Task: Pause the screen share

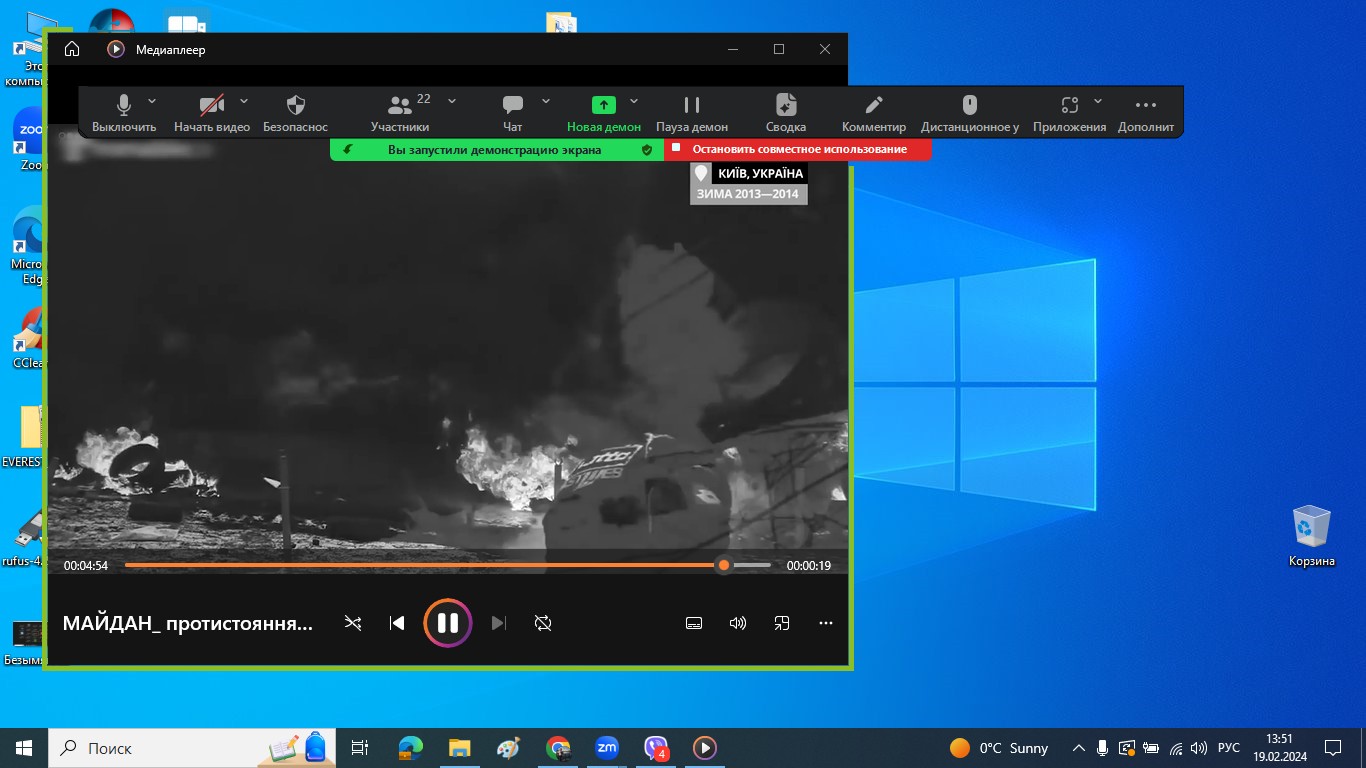Action: click(691, 106)
